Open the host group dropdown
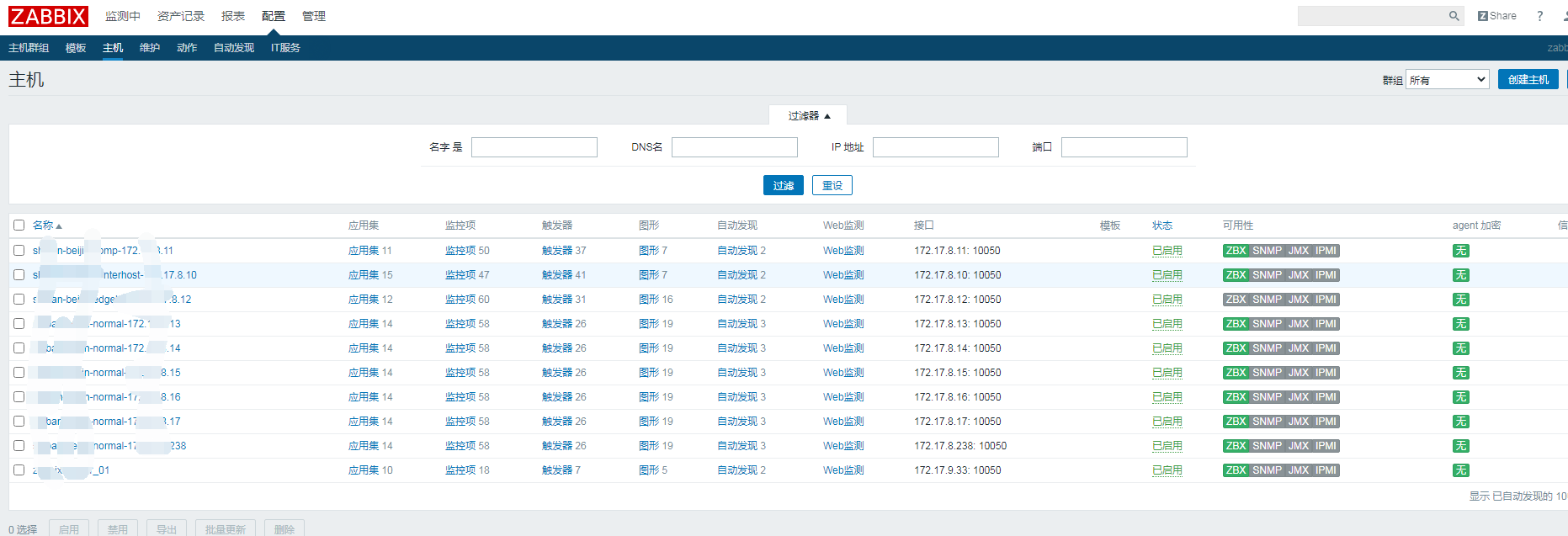The image size is (1568, 536). 1447,80
